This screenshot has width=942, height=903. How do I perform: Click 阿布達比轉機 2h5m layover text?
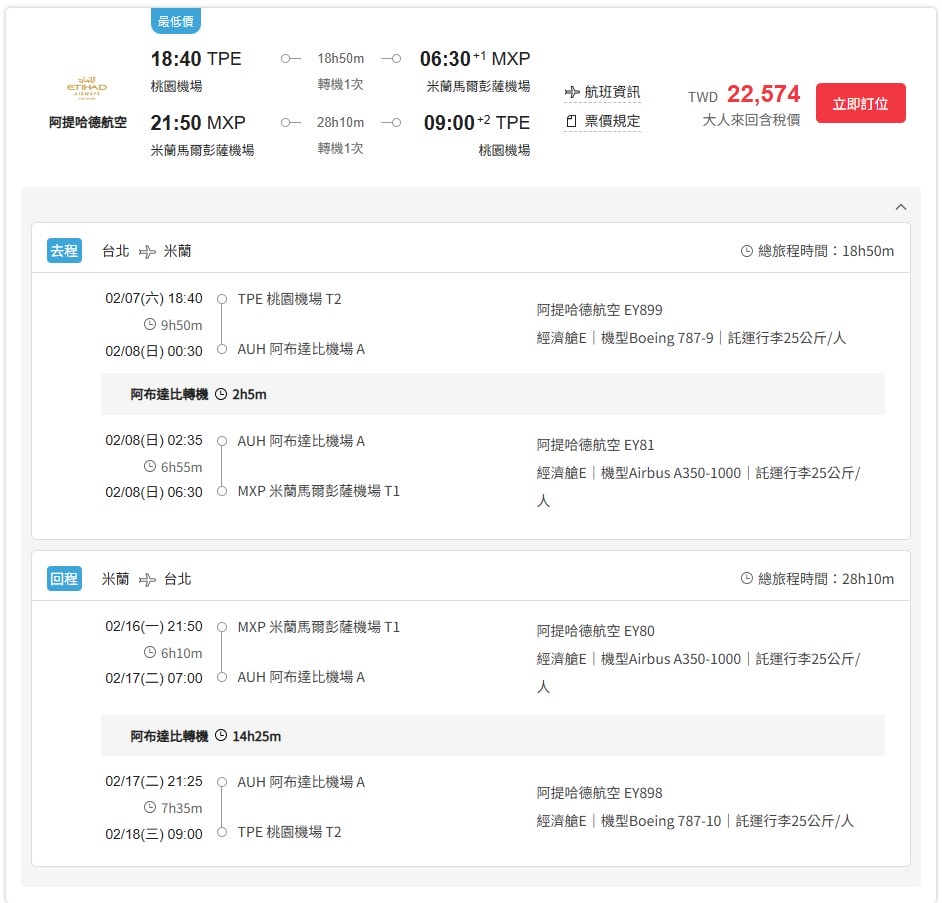click(199, 394)
